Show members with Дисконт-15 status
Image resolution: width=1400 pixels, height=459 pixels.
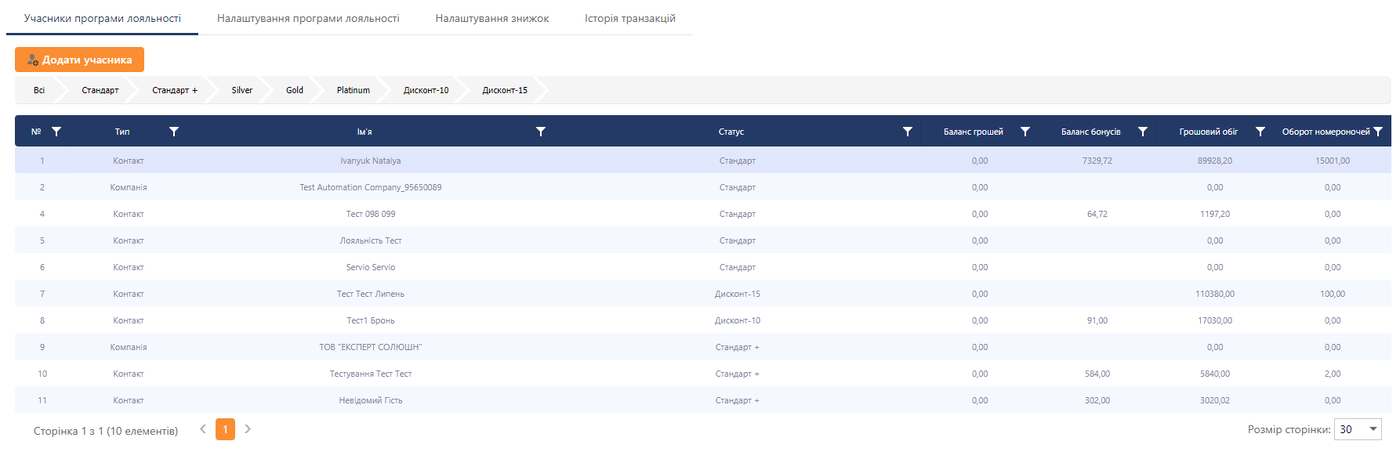click(x=505, y=90)
